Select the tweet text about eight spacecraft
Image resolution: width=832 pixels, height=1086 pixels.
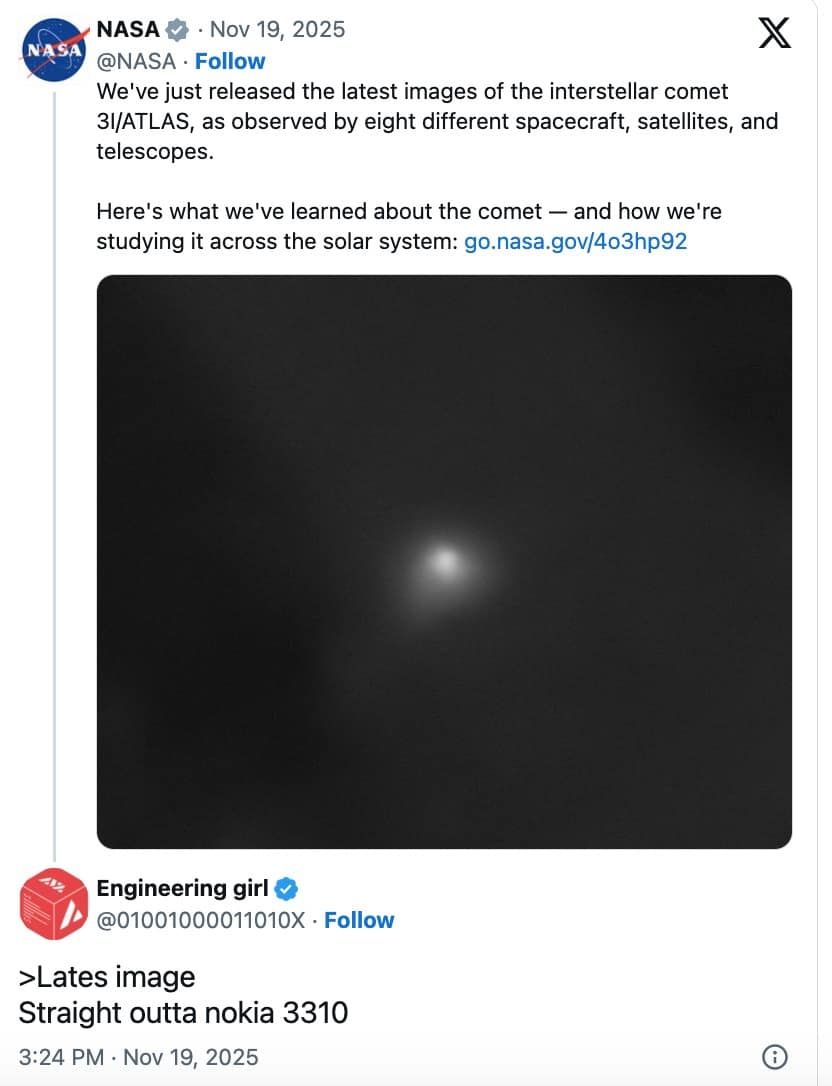point(400,121)
